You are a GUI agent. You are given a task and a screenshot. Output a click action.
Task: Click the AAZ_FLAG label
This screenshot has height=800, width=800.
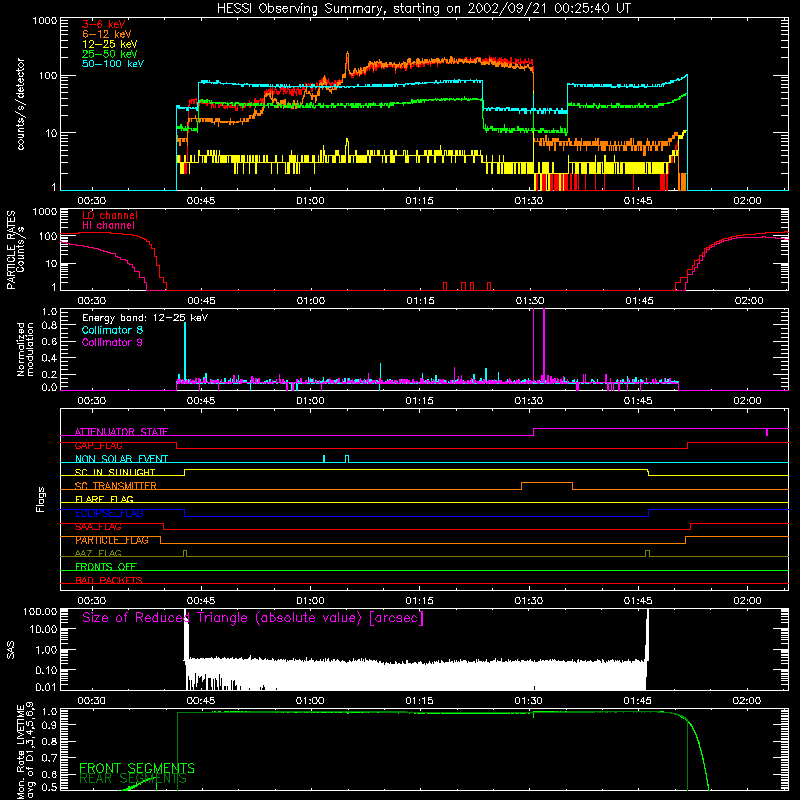pyautogui.click(x=98, y=554)
